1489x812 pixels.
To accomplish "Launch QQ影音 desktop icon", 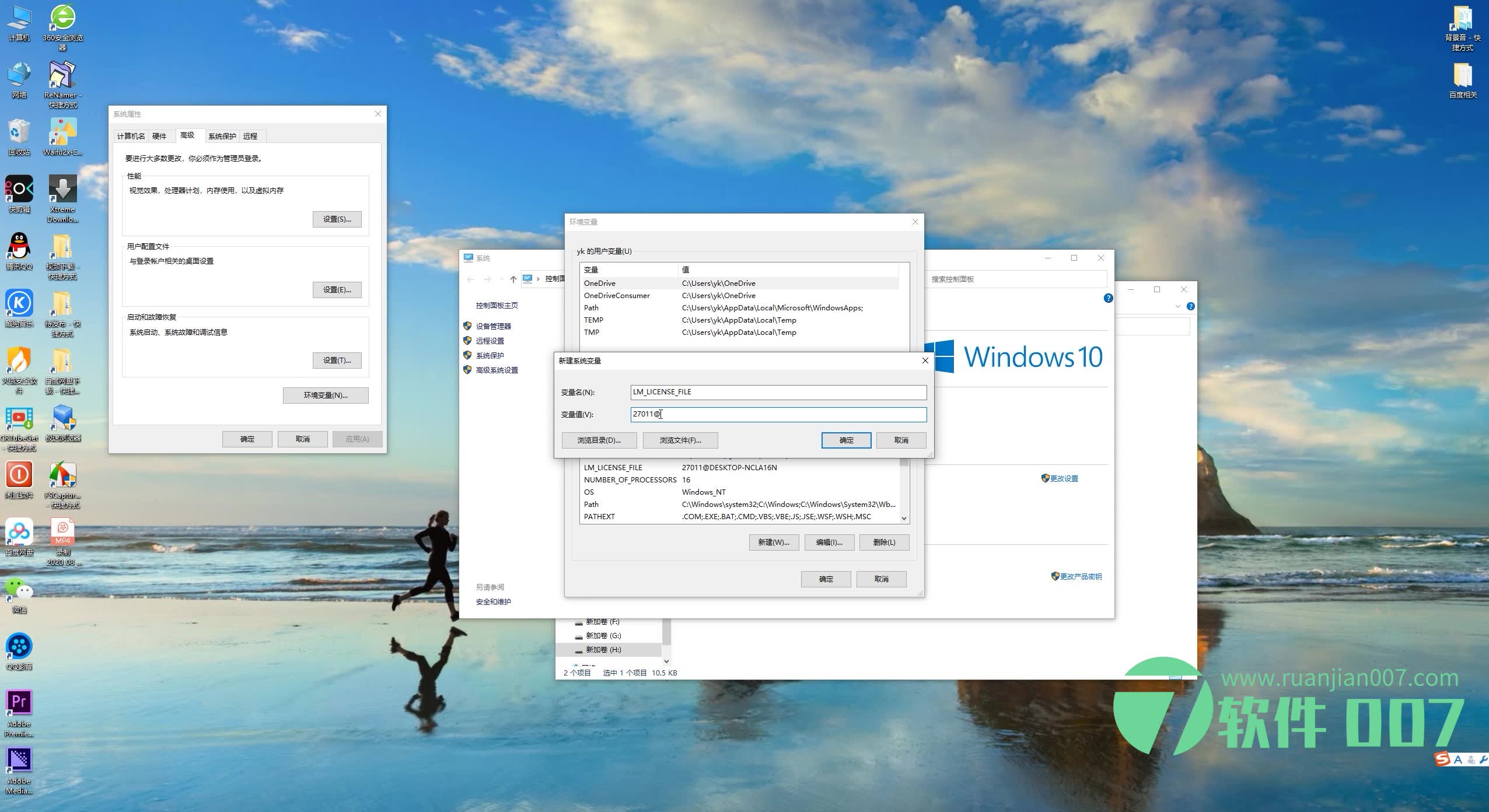I will pyautogui.click(x=19, y=652).
